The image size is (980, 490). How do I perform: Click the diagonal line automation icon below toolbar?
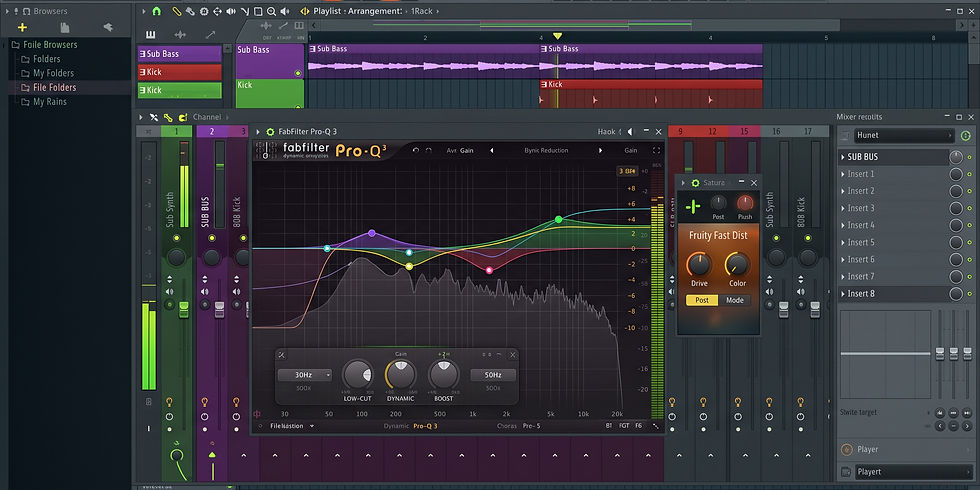(x=210, y=34)
